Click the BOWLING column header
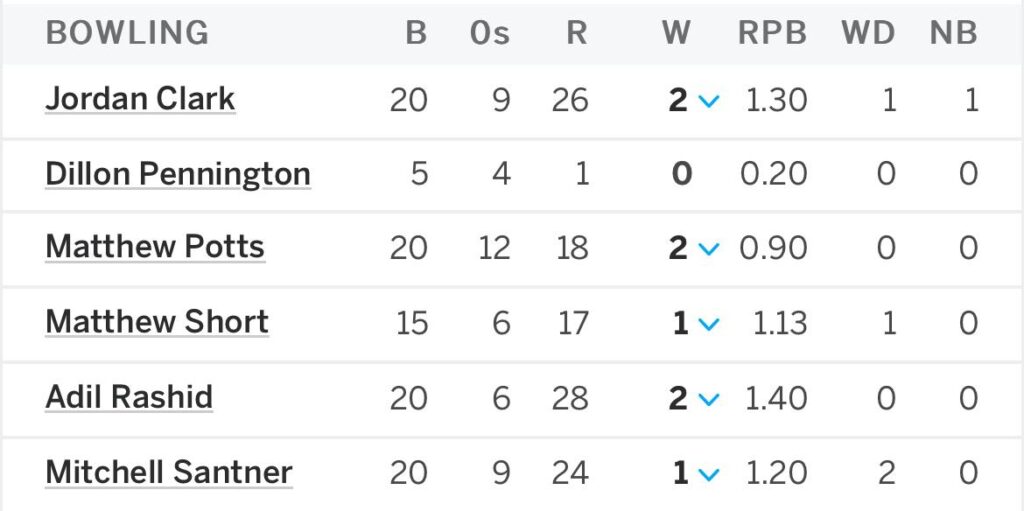Screen dimensions: 1024x511 [127, 33]
